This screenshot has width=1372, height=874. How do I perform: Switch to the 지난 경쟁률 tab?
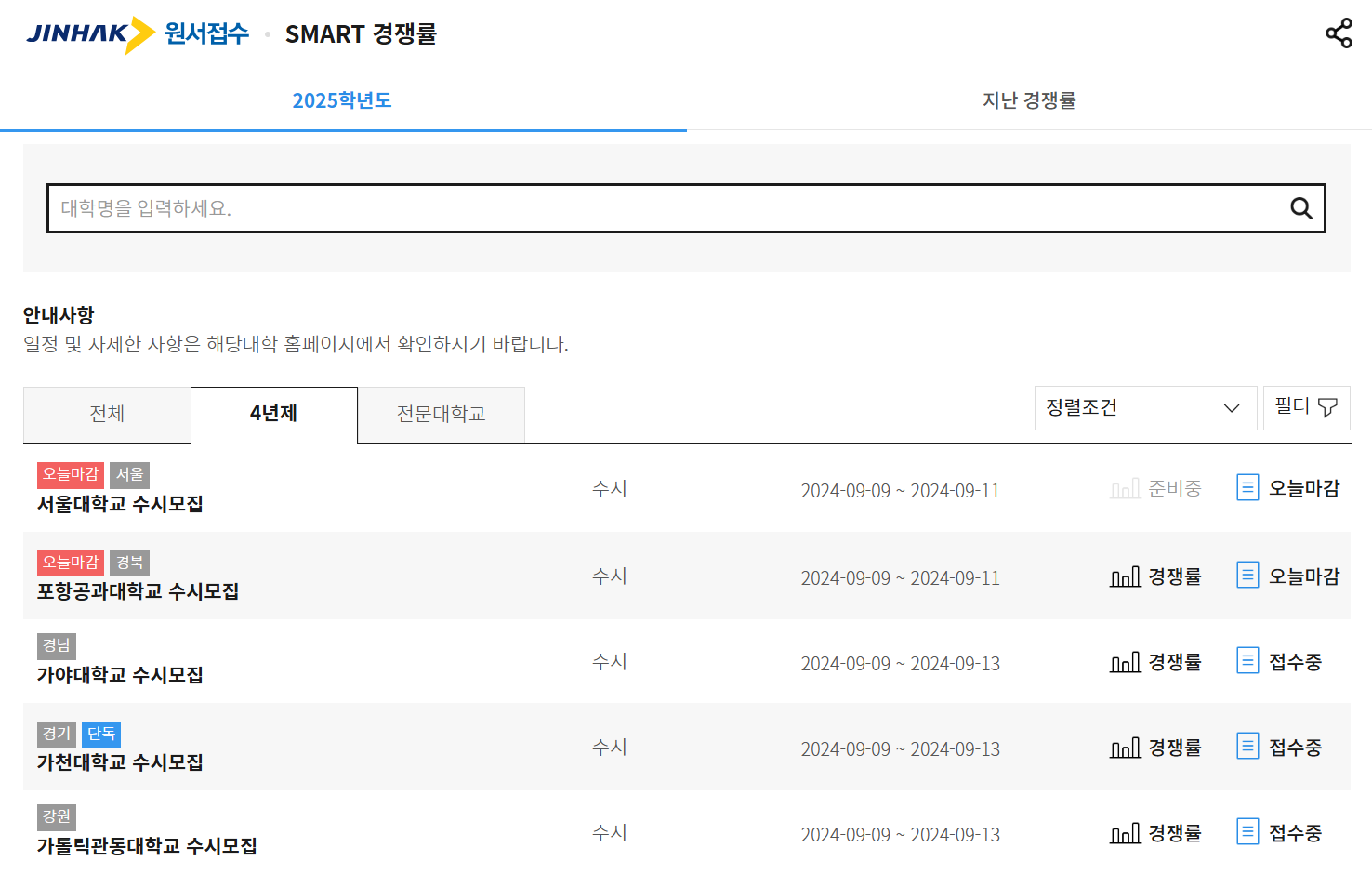click(1029, 100)
